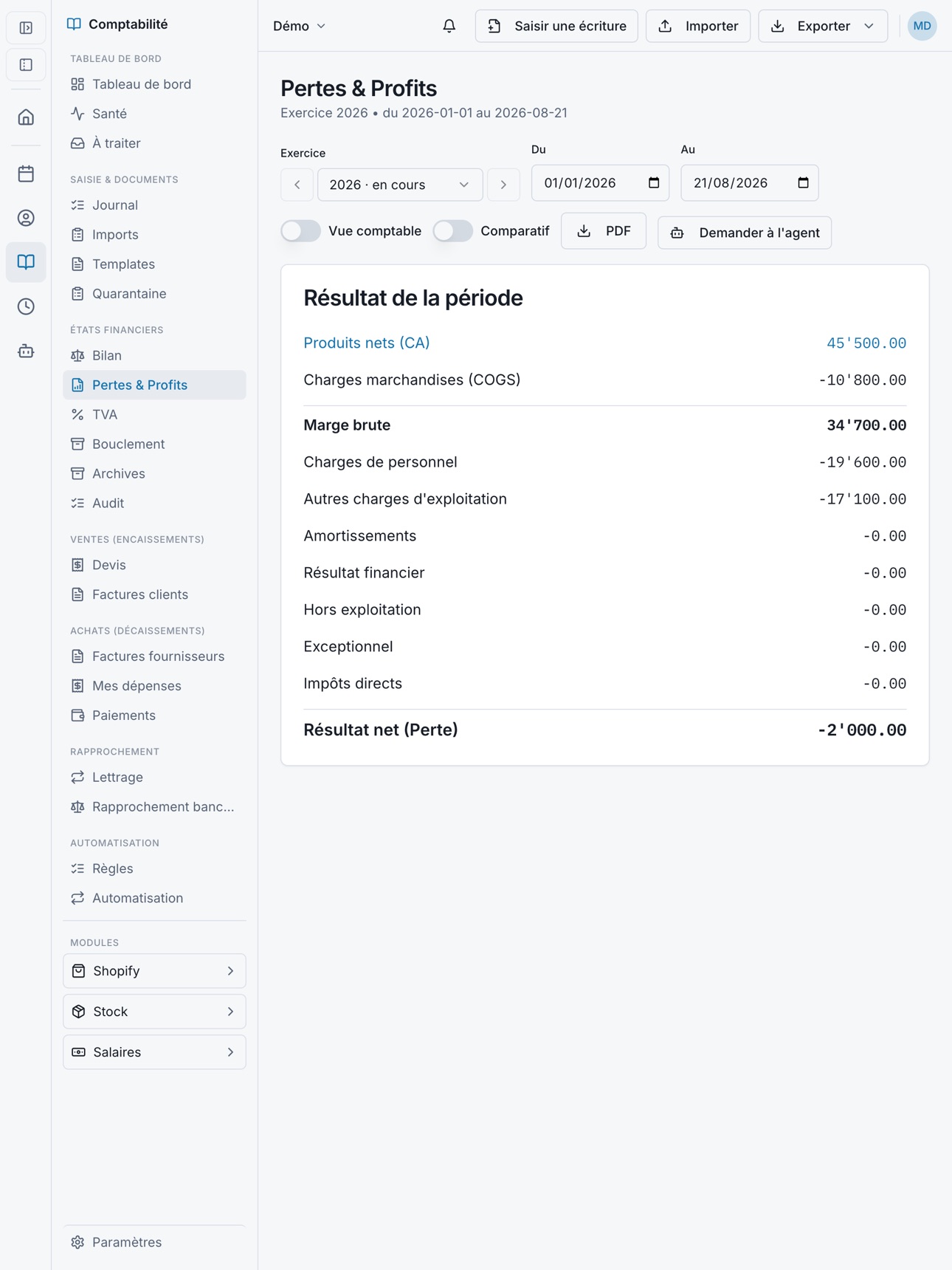Enable the Vue comptable switch

300,231
